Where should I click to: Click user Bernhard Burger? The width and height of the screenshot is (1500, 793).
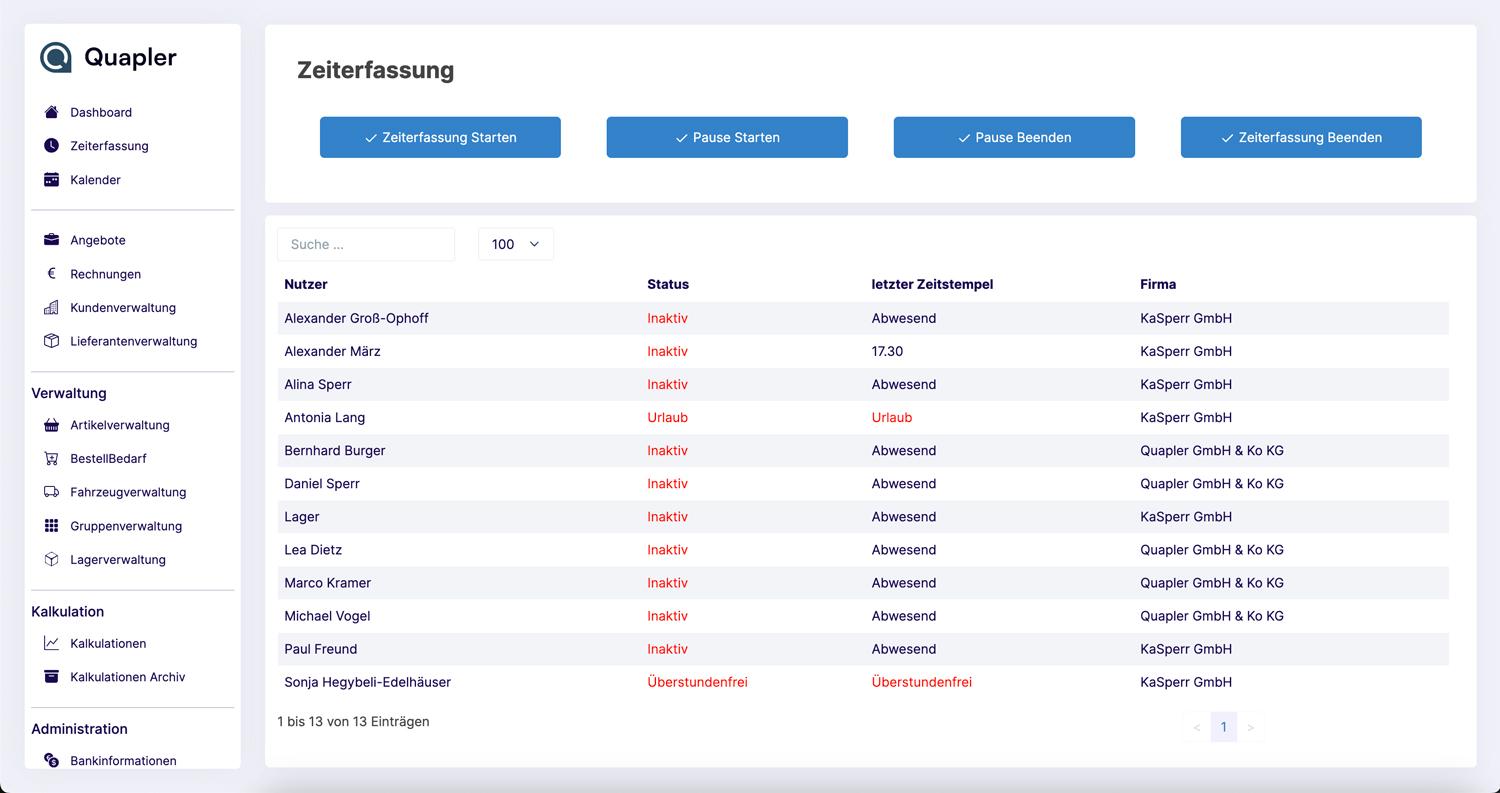pos(335,450)
